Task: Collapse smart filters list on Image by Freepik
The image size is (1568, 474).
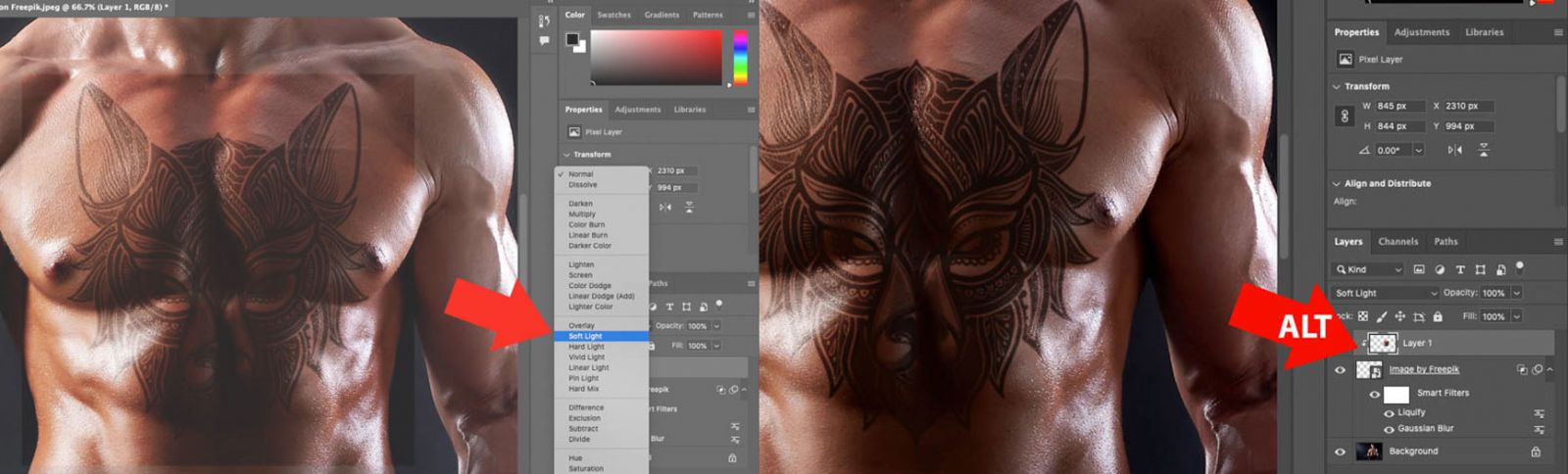Action: click(x=1549, y=370)
